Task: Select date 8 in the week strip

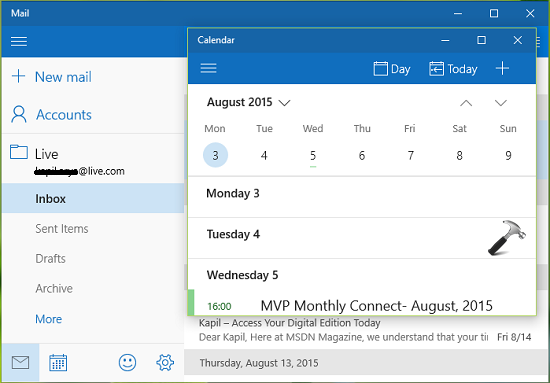Action: coord(459,155)
